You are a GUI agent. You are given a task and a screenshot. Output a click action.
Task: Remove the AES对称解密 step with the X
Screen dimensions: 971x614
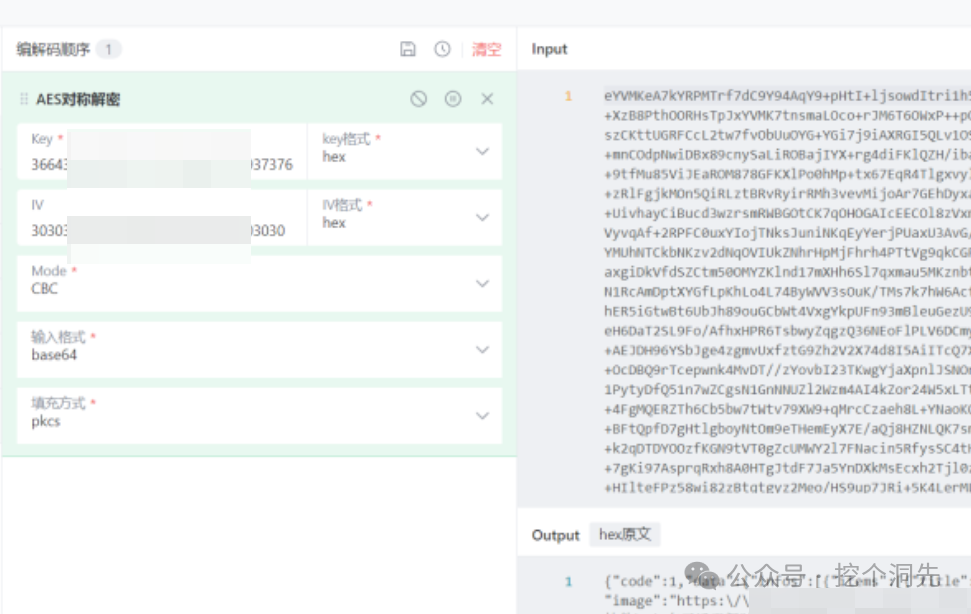click(x=487, y=99)
